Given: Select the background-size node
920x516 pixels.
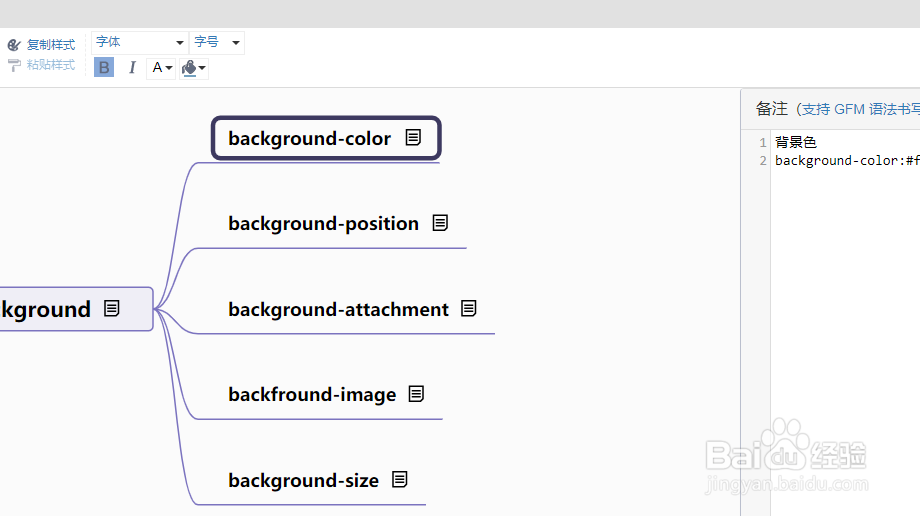Looking at the screenshot, I should click(303, 480).
